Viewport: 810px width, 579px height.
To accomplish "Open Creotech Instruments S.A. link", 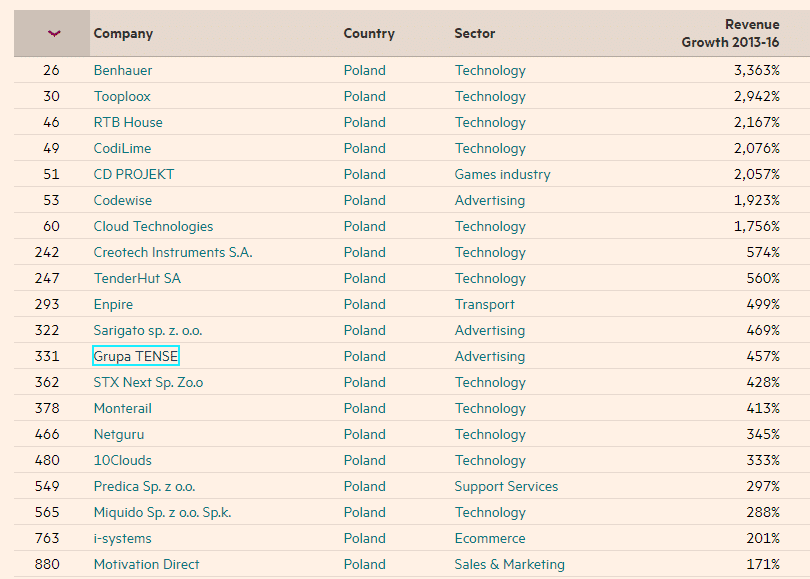I will click(173, 252).
